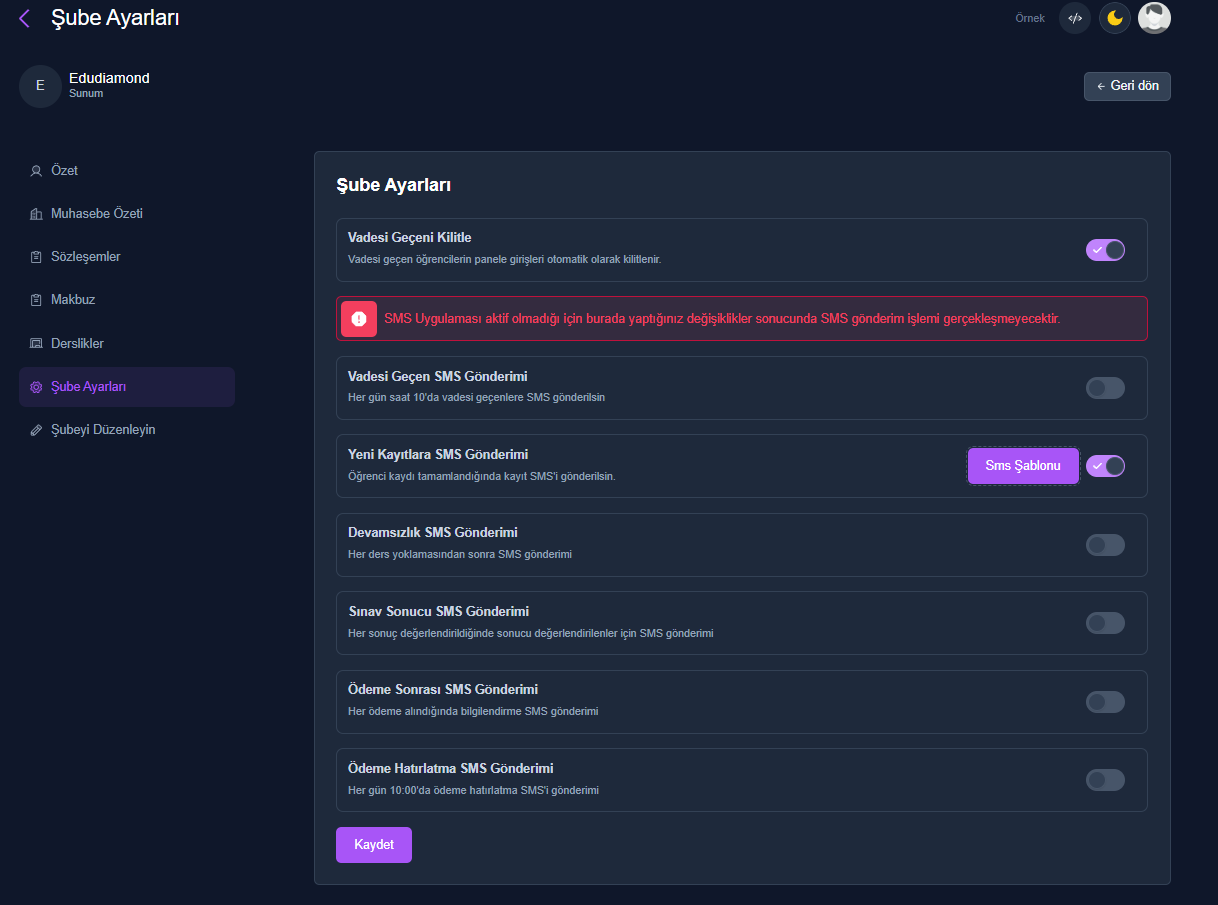
Task: Open the code embed icon in header
Action: [1075, 18]
